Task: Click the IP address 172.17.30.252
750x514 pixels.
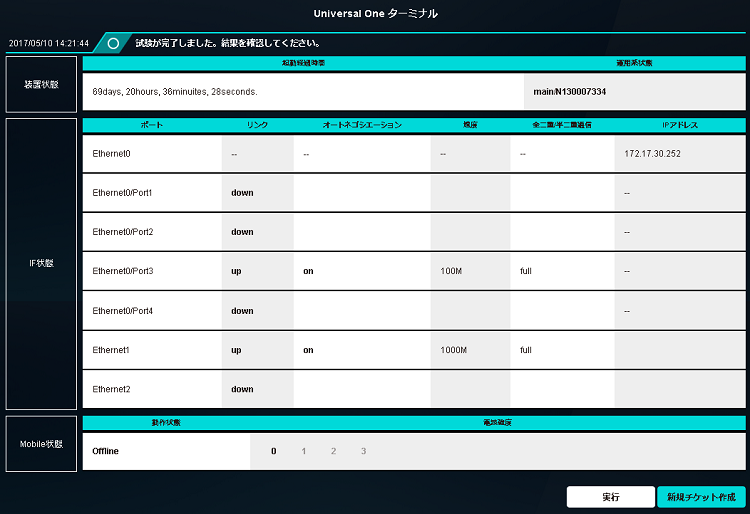Action: (x=651, y=154)
